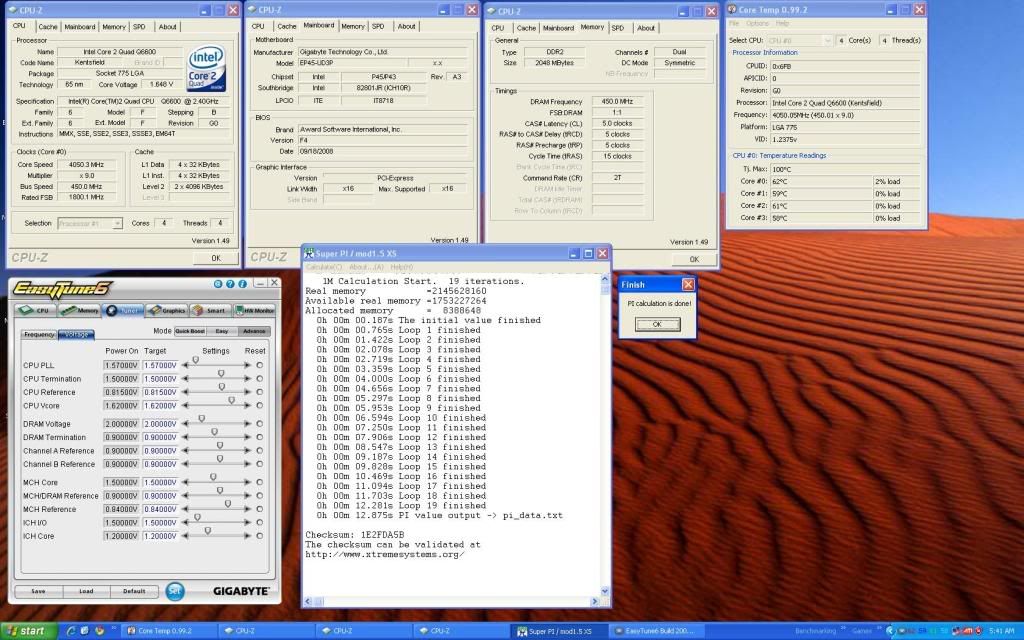Increase DRAM Voltage with the right arrow
This screenshot has width=1024, height=640.
pyautogui.click(x=248, y=424)
